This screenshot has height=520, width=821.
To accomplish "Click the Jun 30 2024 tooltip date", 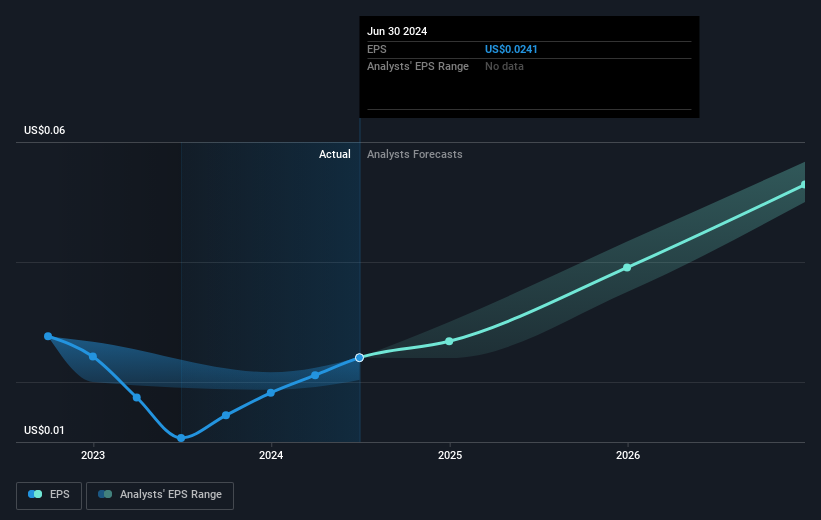I will coord(397,31).
